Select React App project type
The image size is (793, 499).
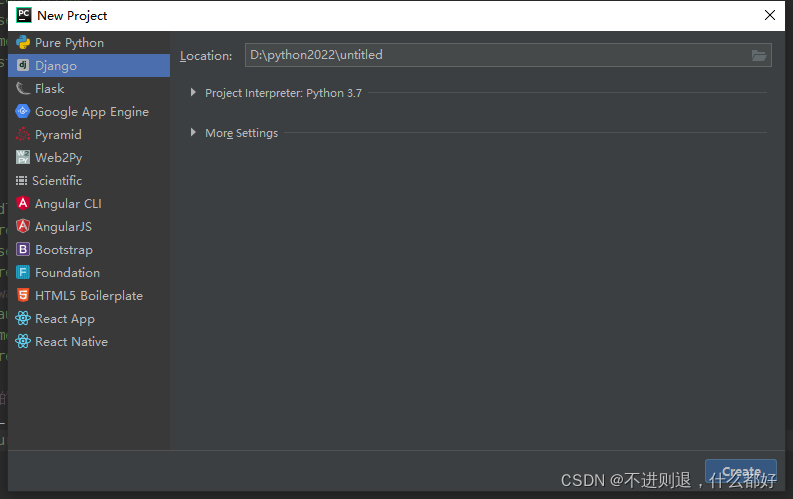(65, 319)
